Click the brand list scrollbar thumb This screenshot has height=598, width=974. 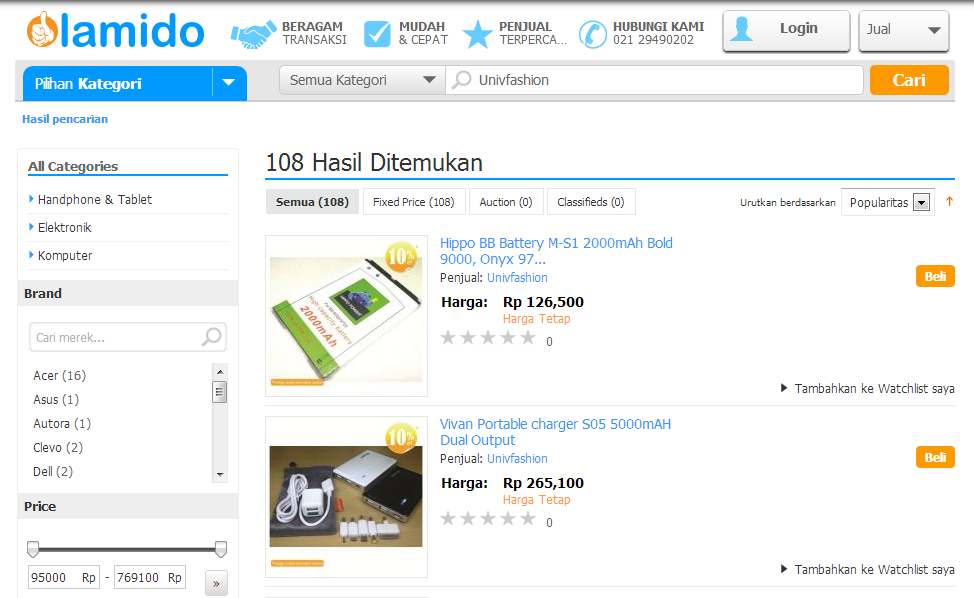pyautogui.click(x=219, y=392)
